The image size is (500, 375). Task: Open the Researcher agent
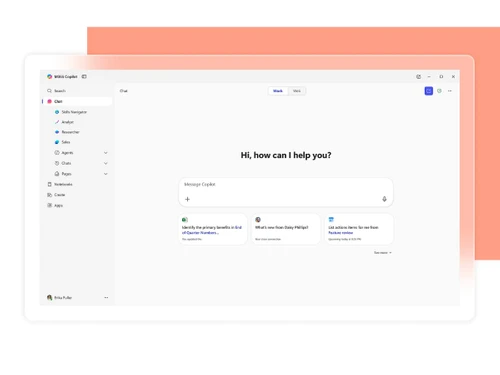tap(67, 132)
